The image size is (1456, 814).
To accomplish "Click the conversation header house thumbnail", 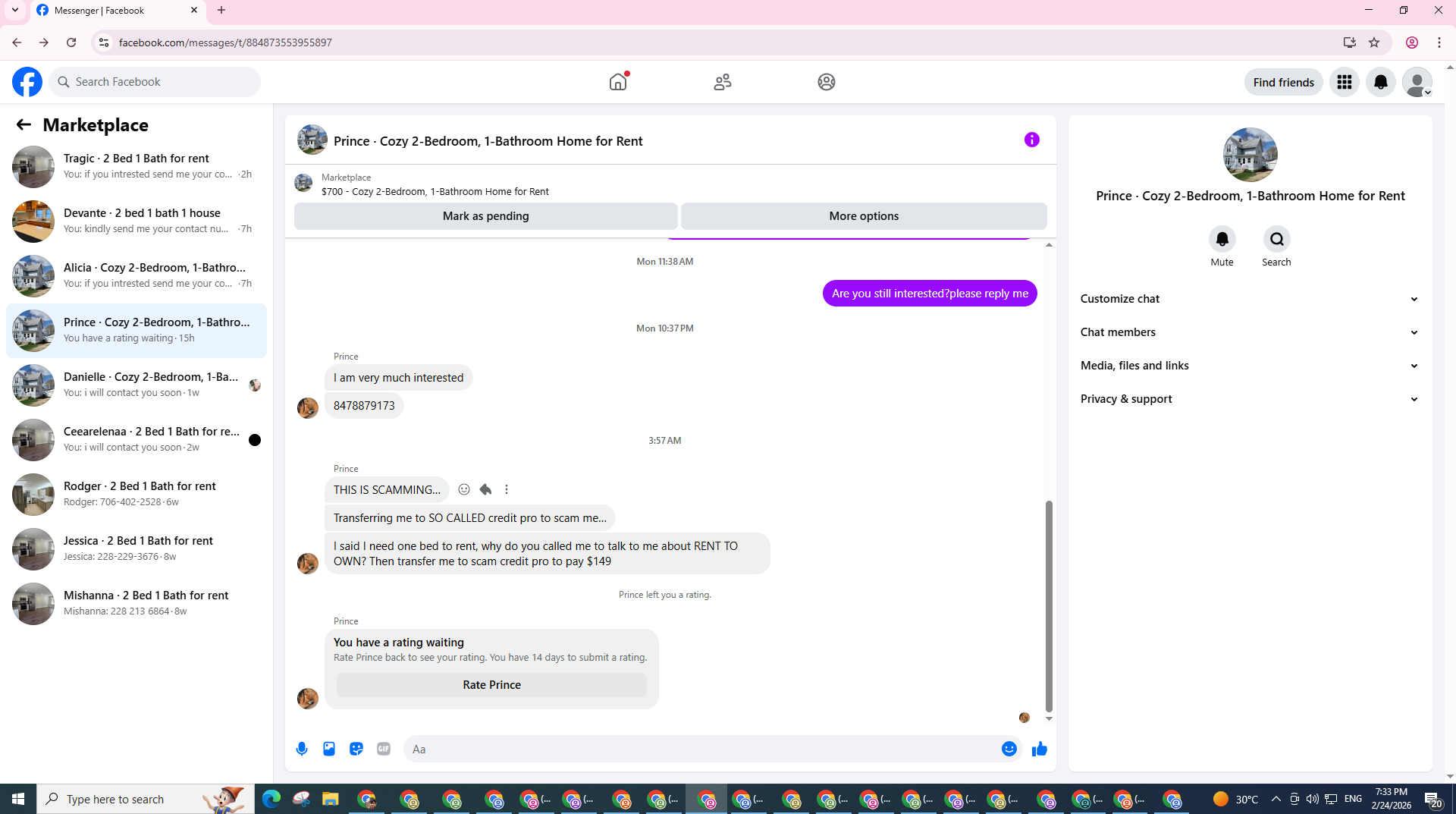I will coord(312,140).
